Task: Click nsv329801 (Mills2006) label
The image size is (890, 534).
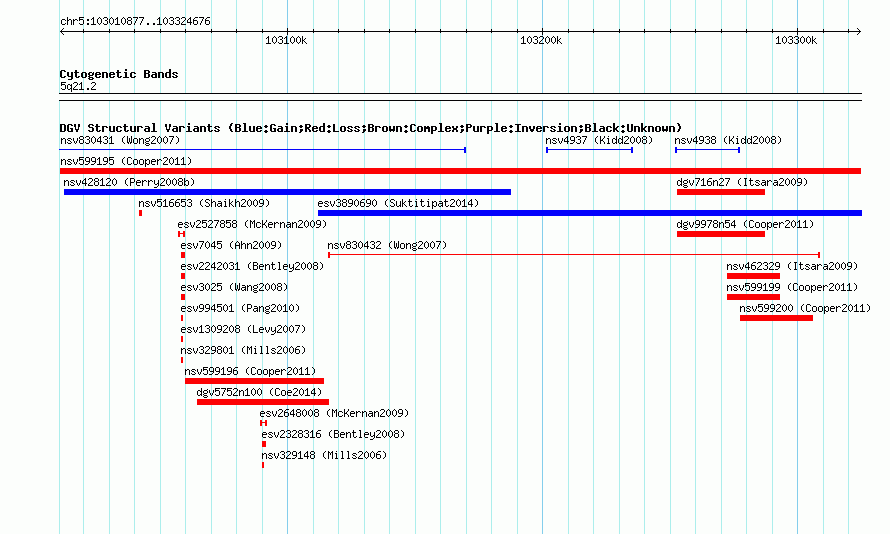Action: 243,350
